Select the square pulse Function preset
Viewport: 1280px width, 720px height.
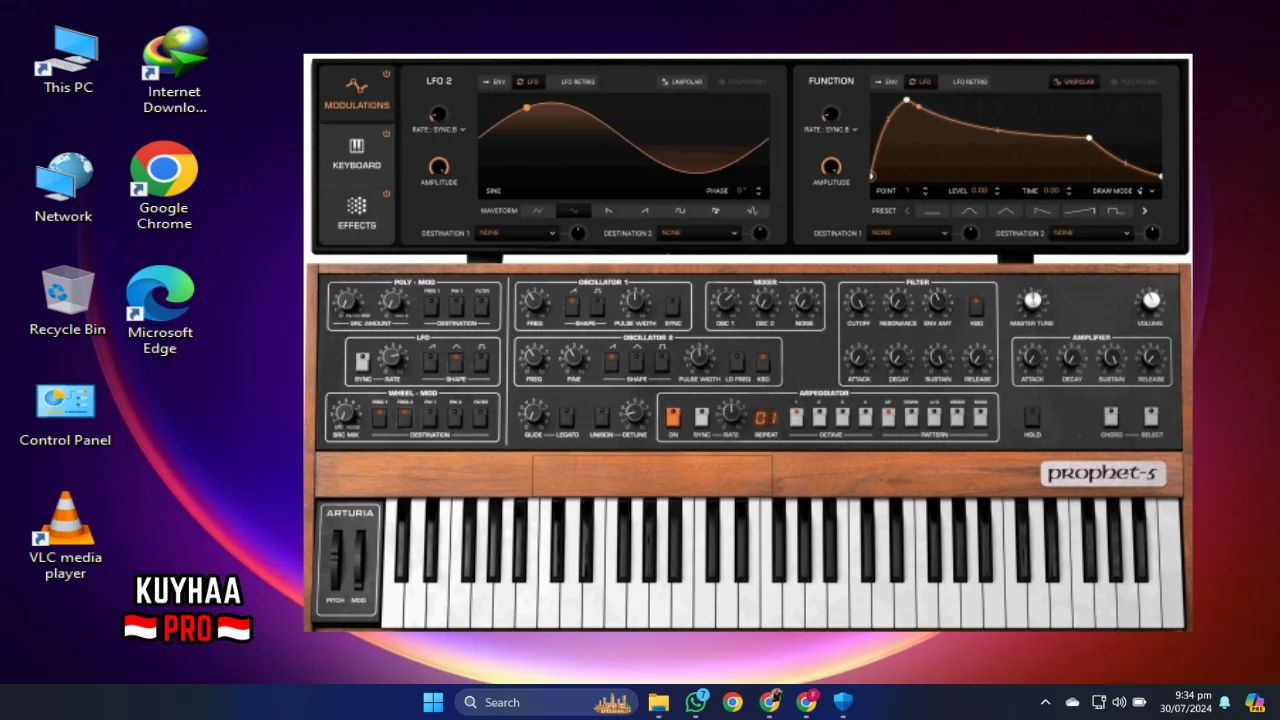click(1116, 211)
